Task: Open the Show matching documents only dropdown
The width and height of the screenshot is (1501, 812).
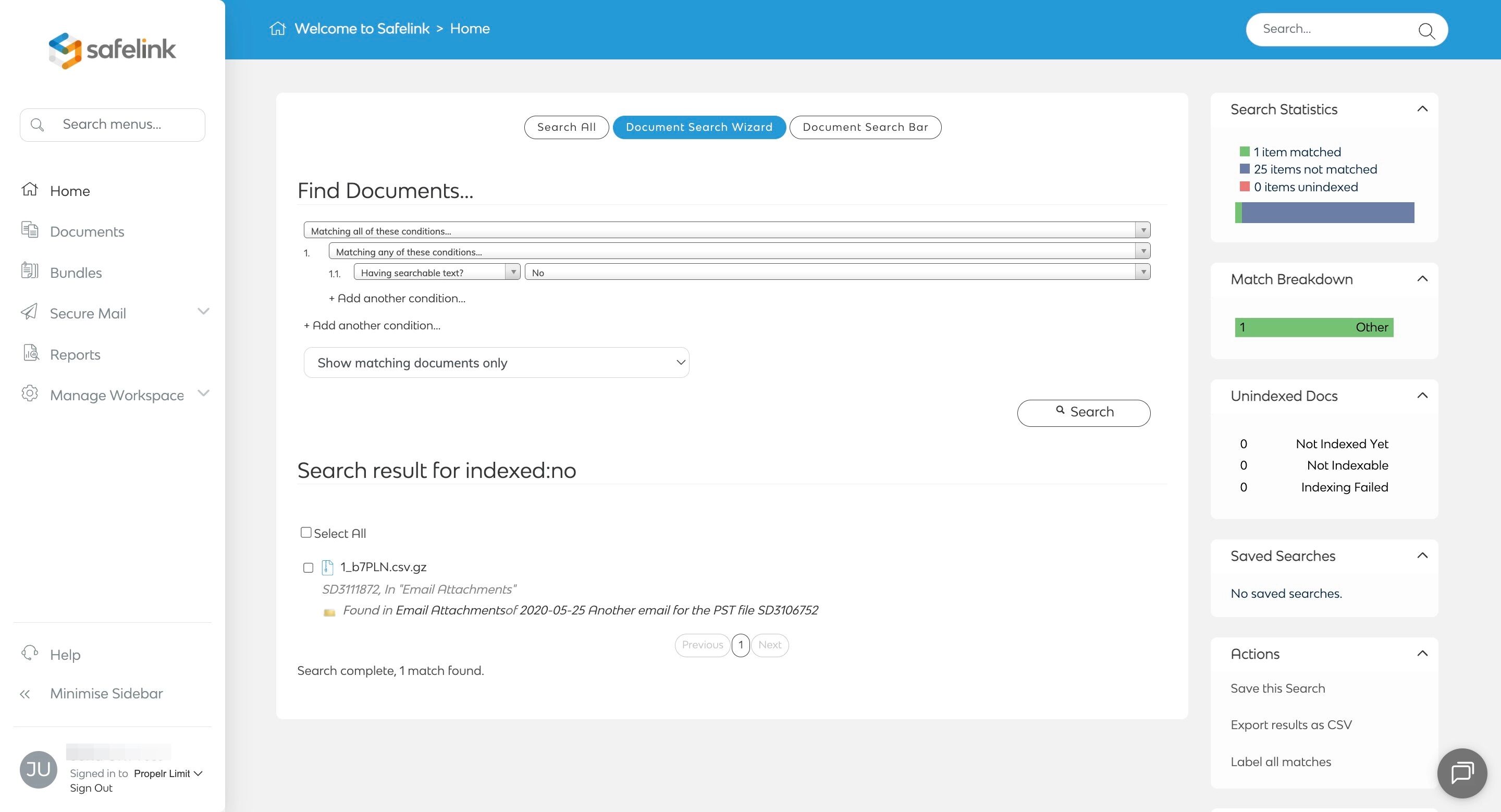Action: click(x=497, y=363)
